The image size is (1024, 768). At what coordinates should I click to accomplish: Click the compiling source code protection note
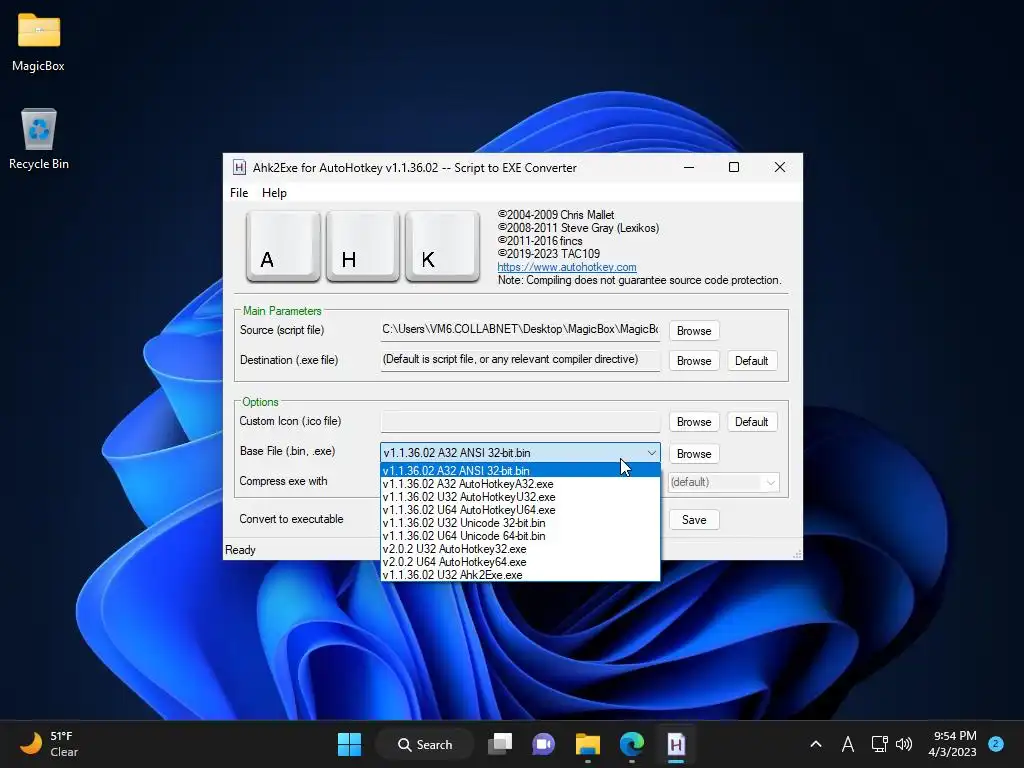click(639, 280)
